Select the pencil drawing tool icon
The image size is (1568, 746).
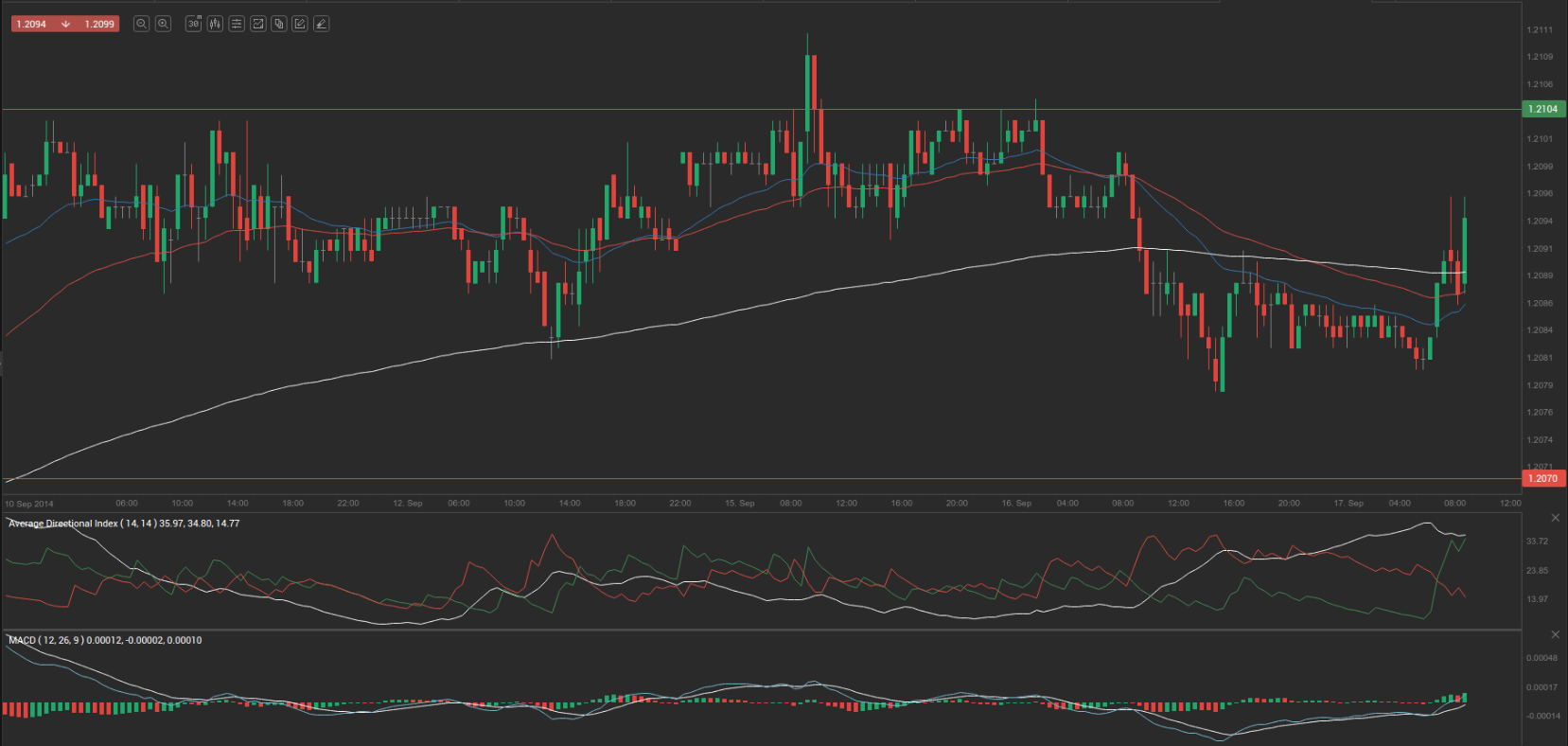click(x=321, y=24)
